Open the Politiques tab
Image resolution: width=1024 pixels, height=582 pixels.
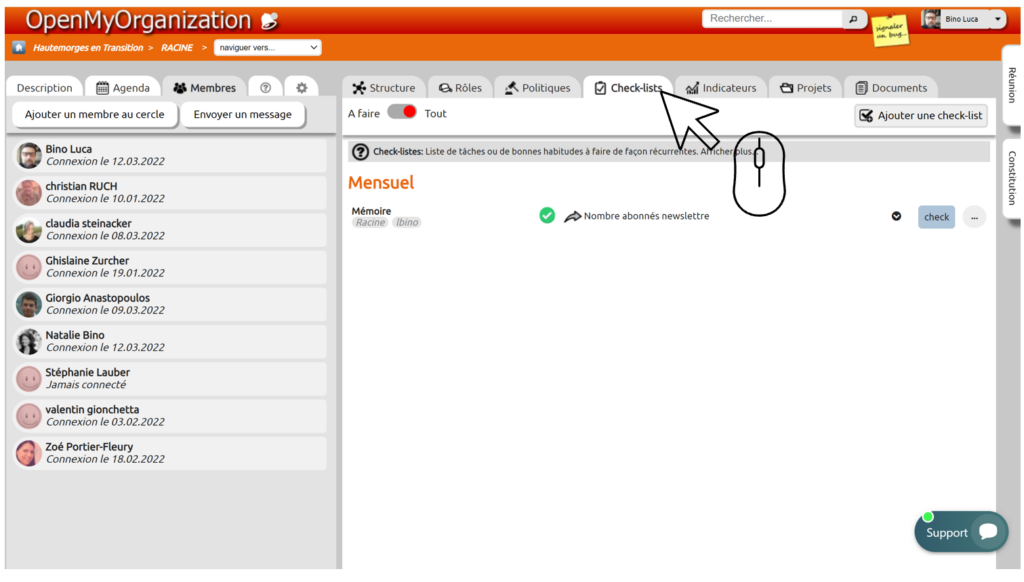(537, 88)
